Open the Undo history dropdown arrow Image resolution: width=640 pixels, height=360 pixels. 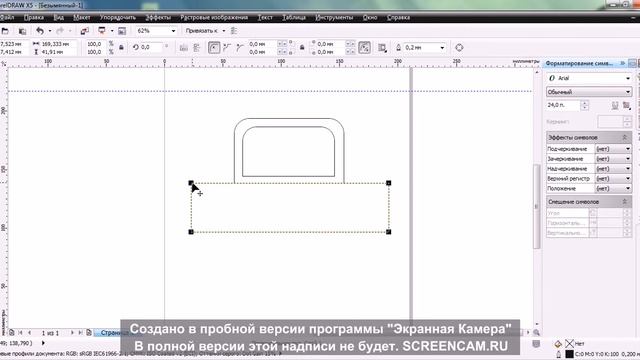pos(50,31)
